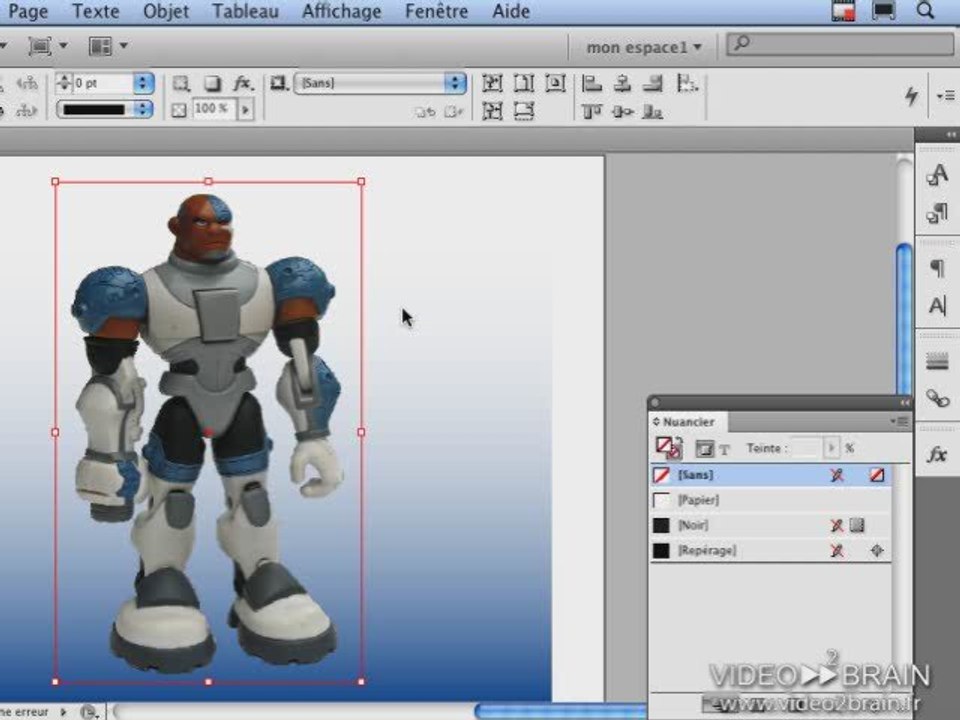
Task: Open the Fenêtre menu
Action: (x=437, y=11)
